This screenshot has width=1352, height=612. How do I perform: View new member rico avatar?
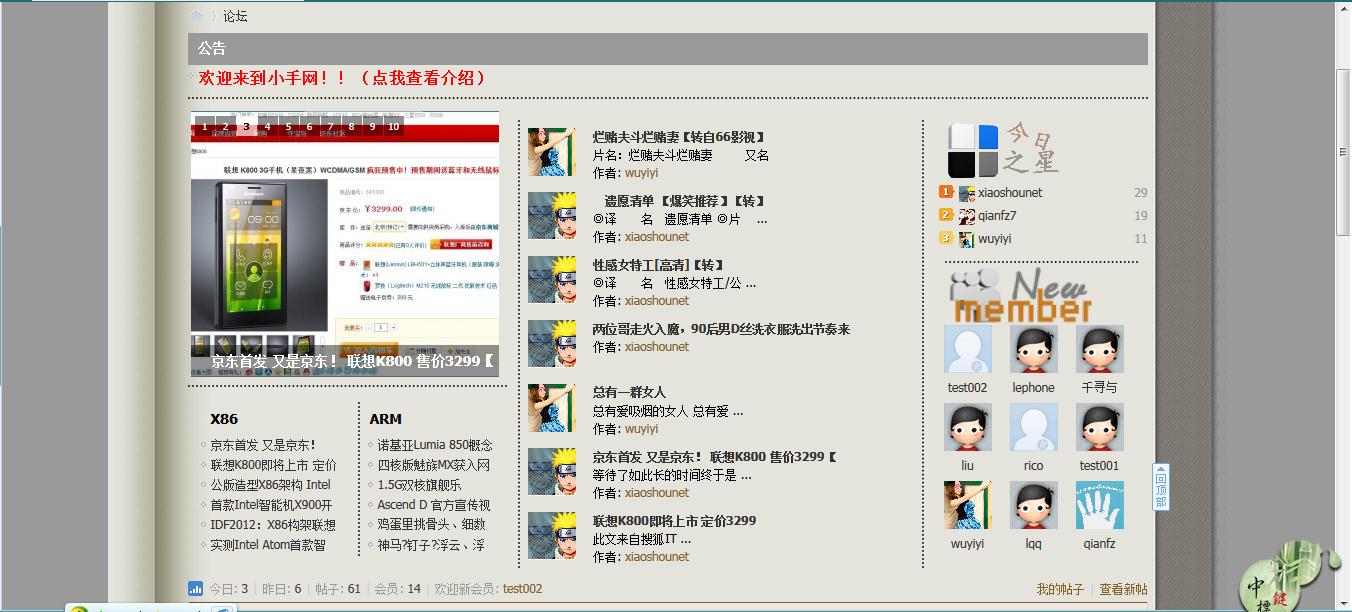pyautogui.click(x=1034, y=427)
